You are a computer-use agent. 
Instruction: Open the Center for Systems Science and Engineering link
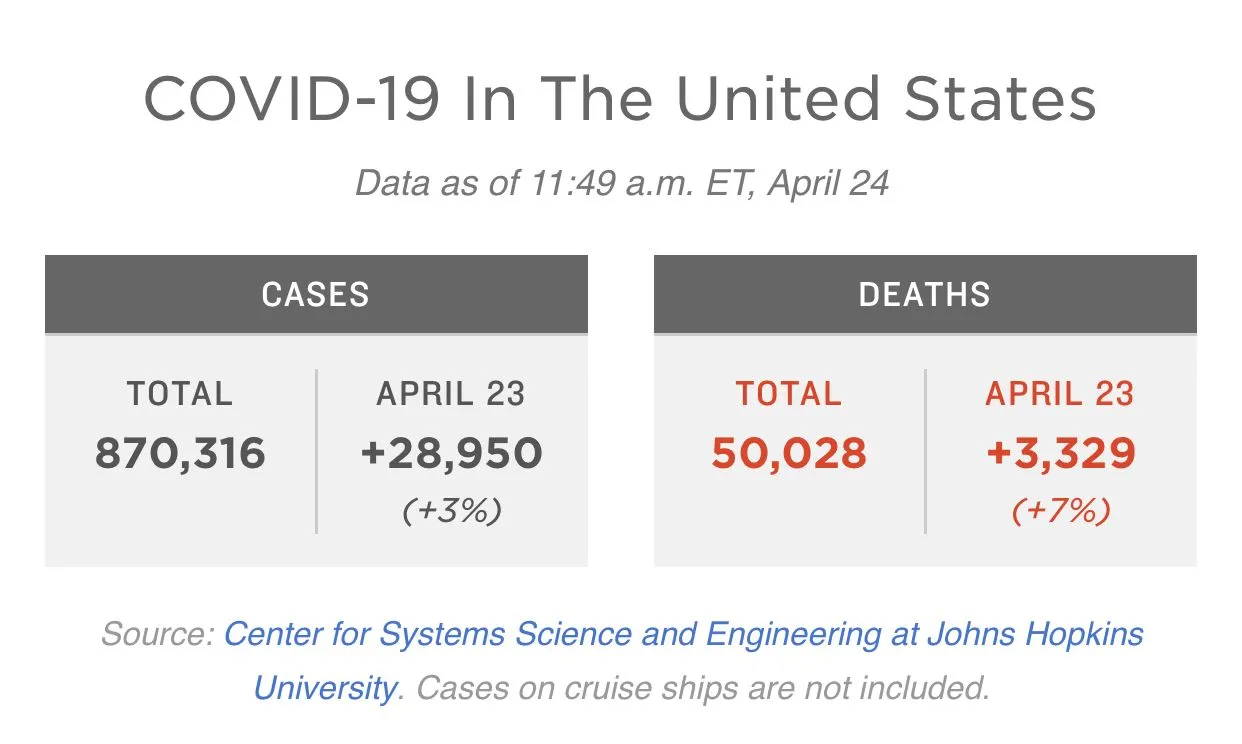tap(683, 635)
